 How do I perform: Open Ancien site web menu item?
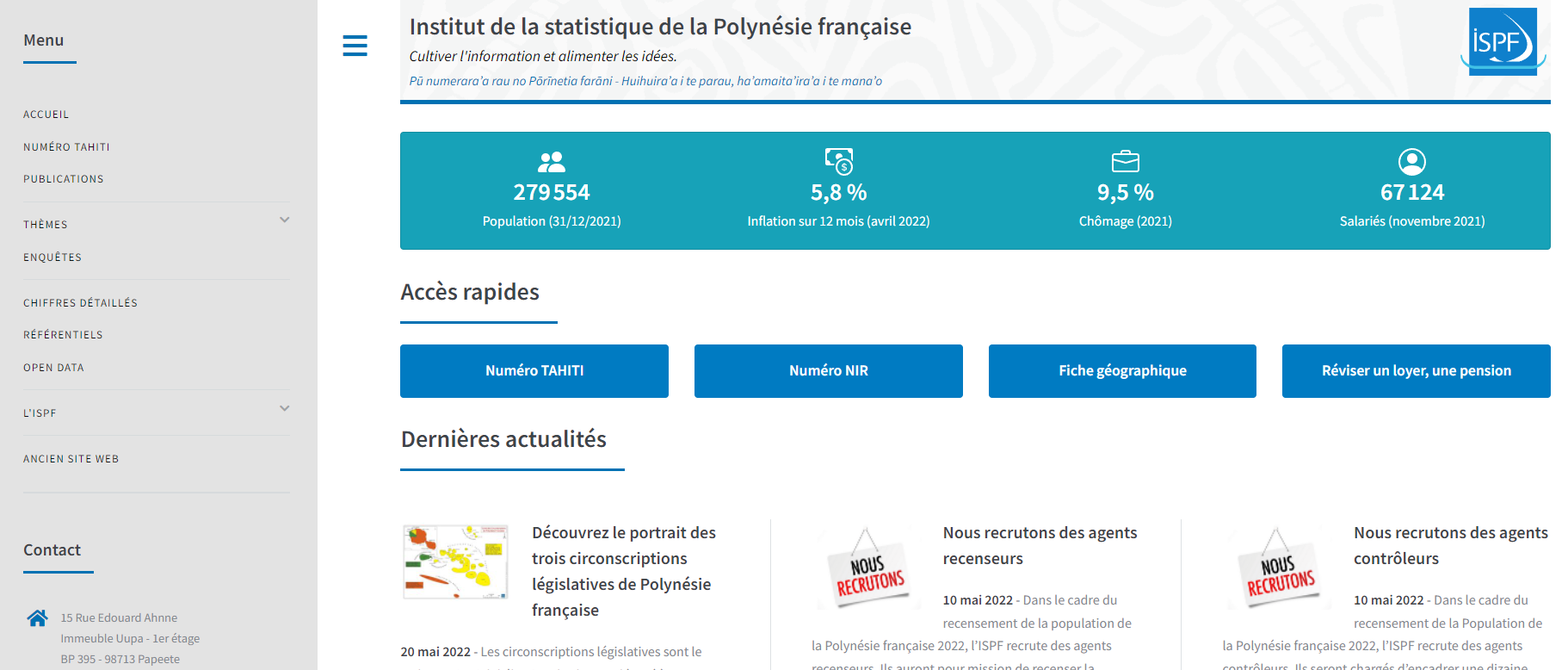tap(71, 459)
